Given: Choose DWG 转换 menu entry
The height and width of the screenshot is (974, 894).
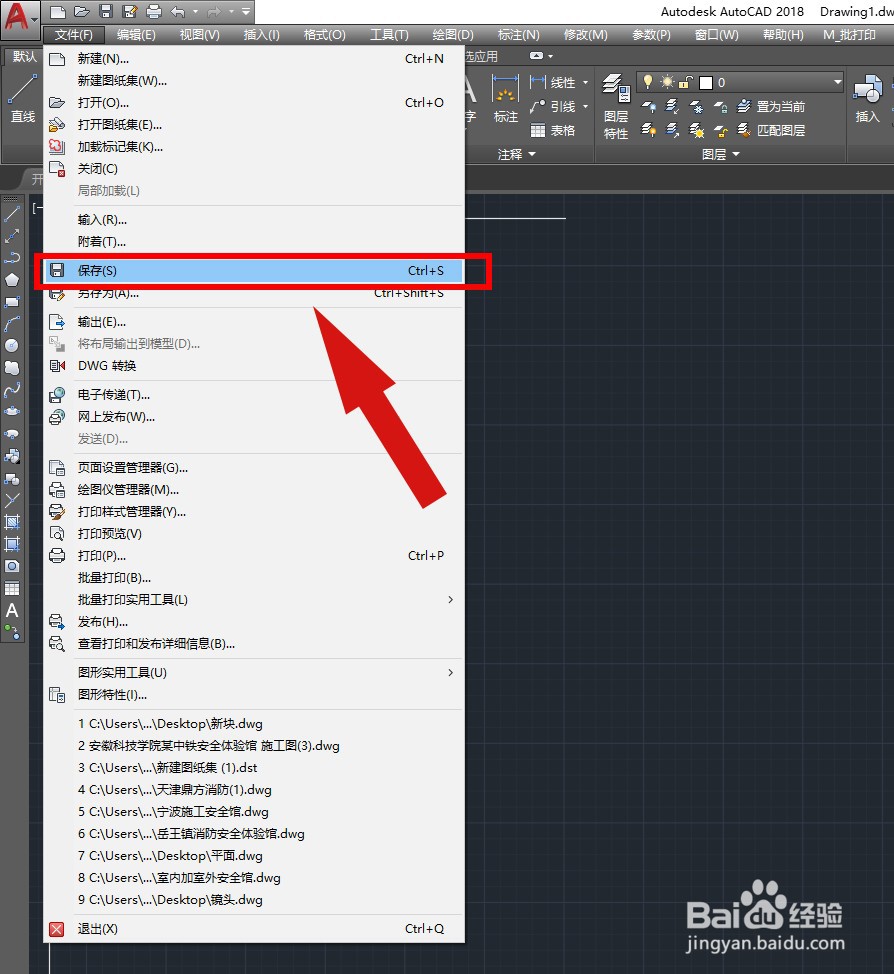Looking at the screenshot, I should (253, 366).
